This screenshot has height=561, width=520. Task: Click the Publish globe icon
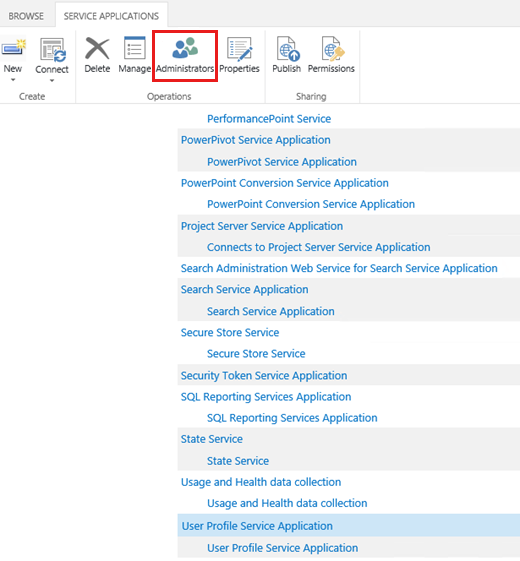[288, 49]
